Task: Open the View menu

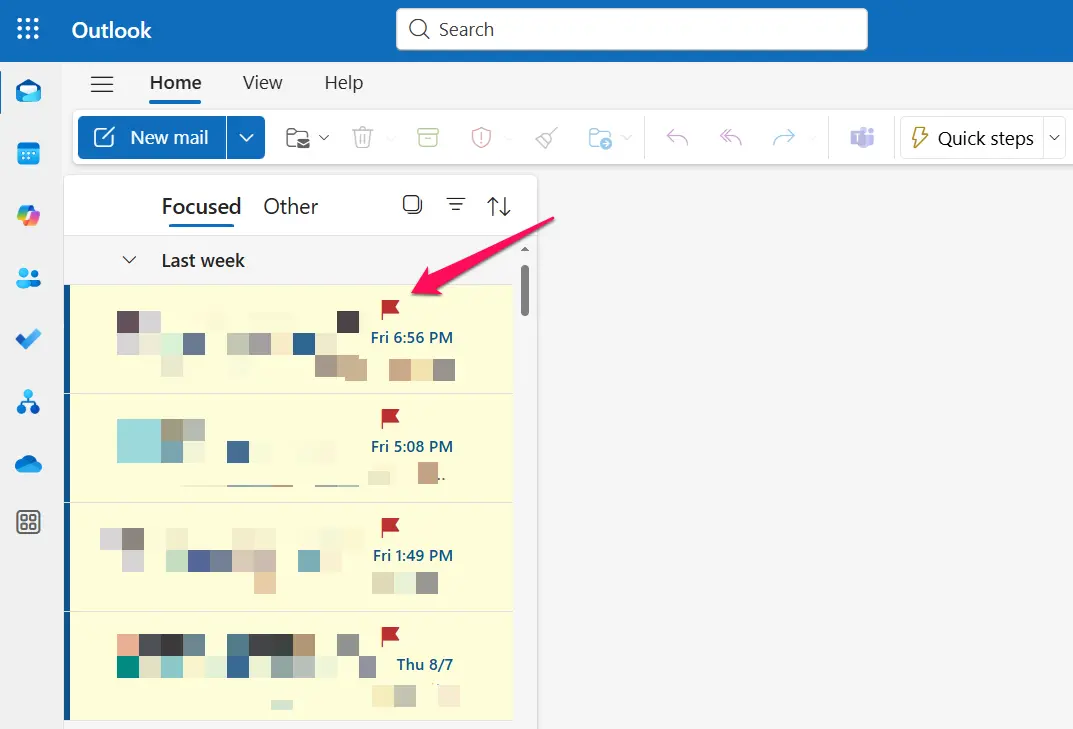Action: 261,83
